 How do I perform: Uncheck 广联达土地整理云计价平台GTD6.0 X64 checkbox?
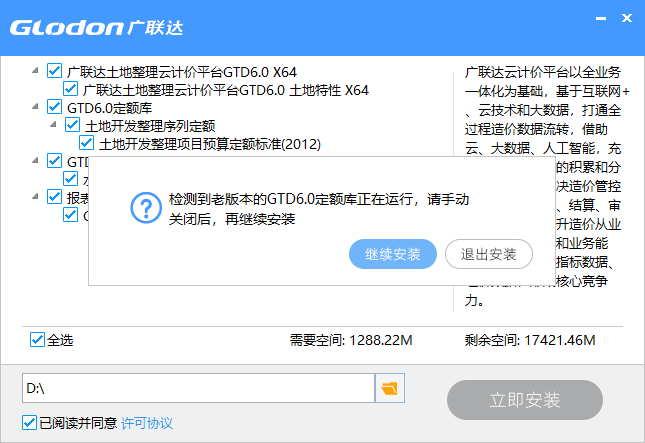(54, 71)
